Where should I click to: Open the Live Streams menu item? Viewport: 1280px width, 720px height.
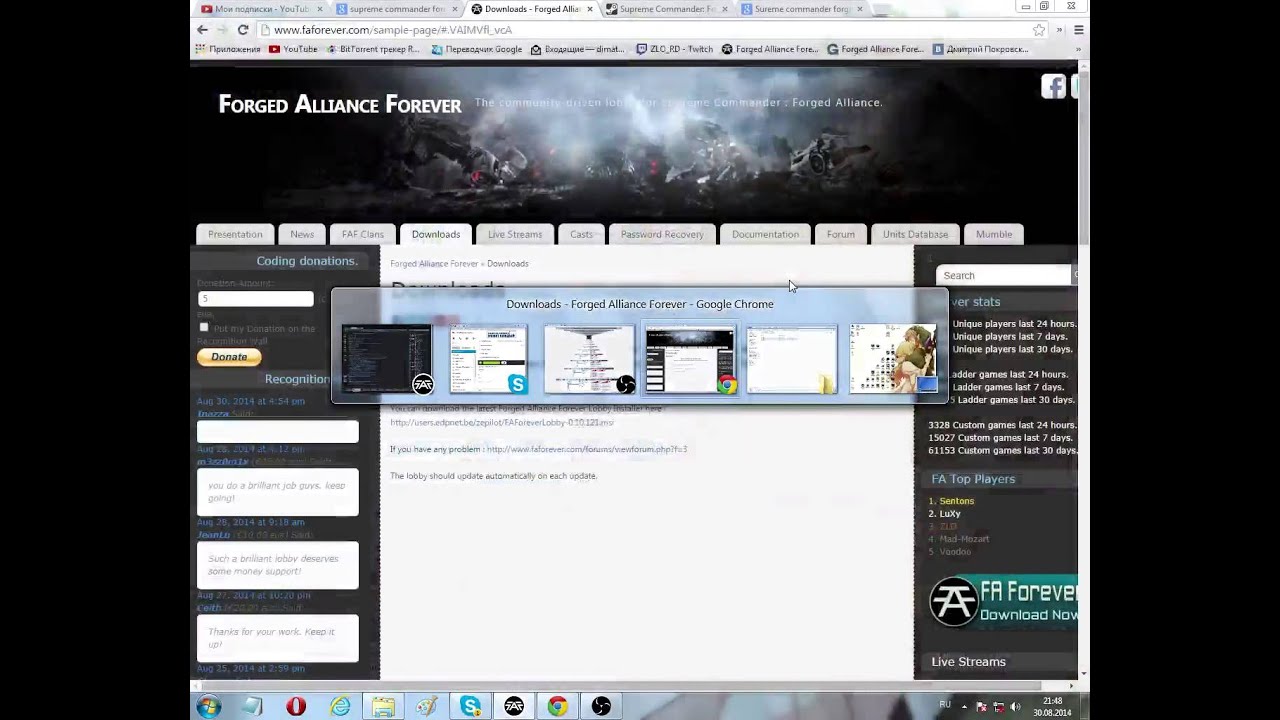[515, 234]
